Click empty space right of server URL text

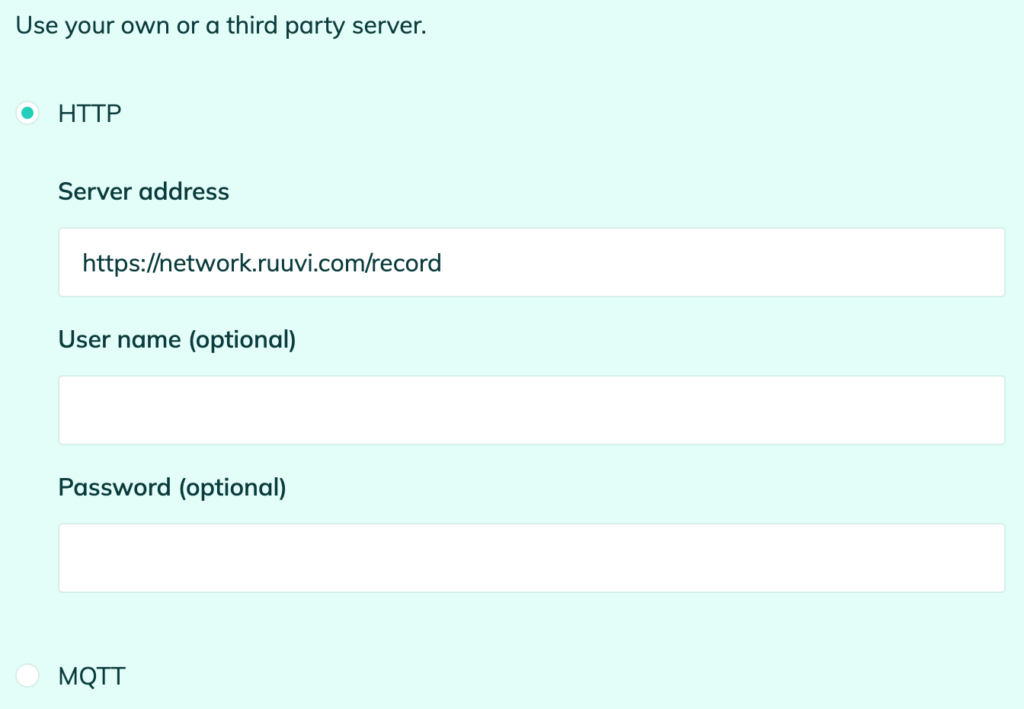pos(718,262)
